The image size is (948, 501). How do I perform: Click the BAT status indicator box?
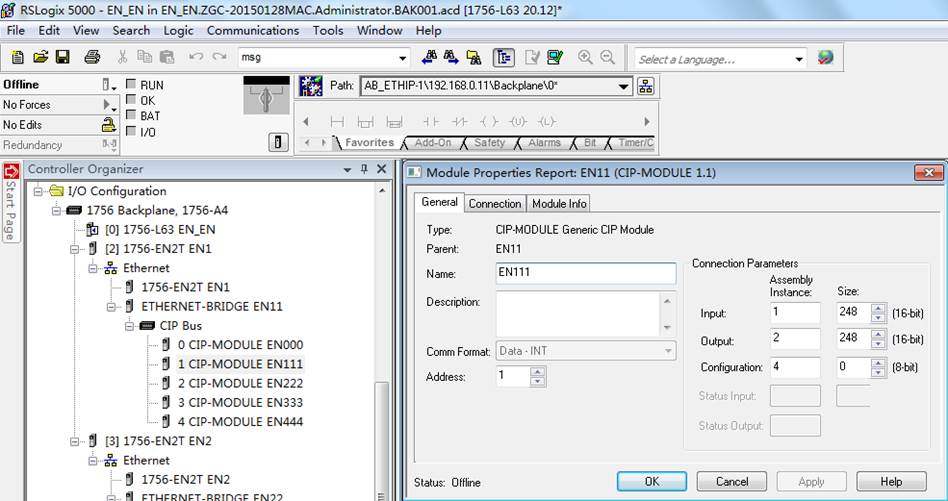[131, 115]
